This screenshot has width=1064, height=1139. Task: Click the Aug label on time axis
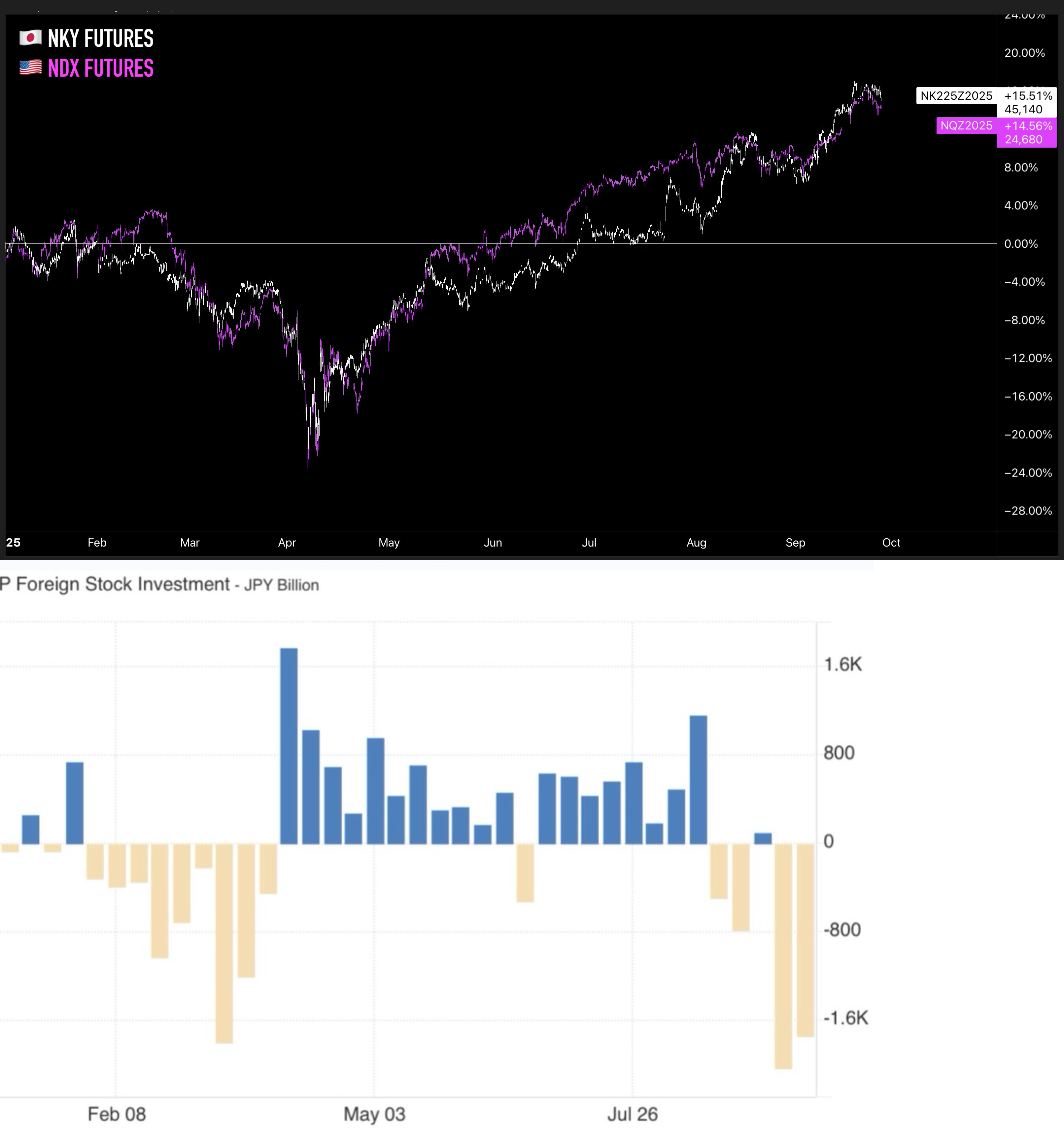click(x=696, y=543)
